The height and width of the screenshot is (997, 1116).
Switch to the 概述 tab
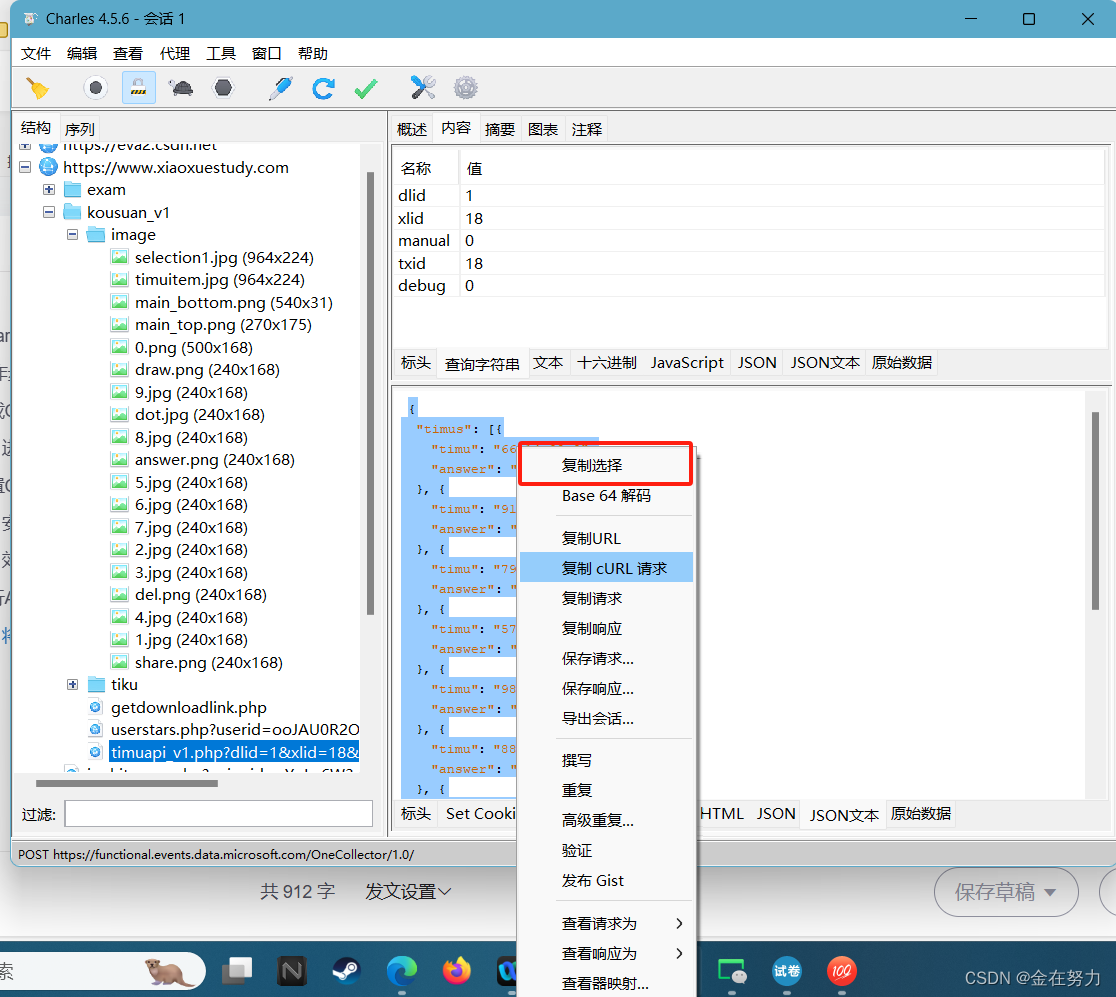click(x=411, y=129)
